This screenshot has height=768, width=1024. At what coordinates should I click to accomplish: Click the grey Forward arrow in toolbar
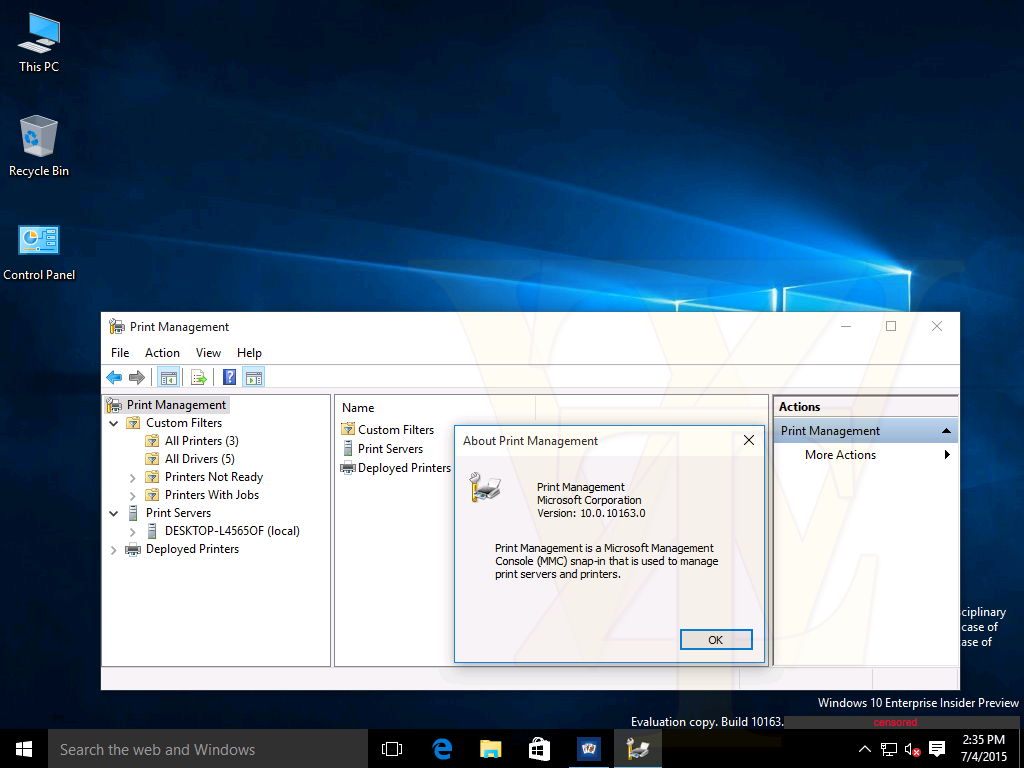tap(136, 377)
